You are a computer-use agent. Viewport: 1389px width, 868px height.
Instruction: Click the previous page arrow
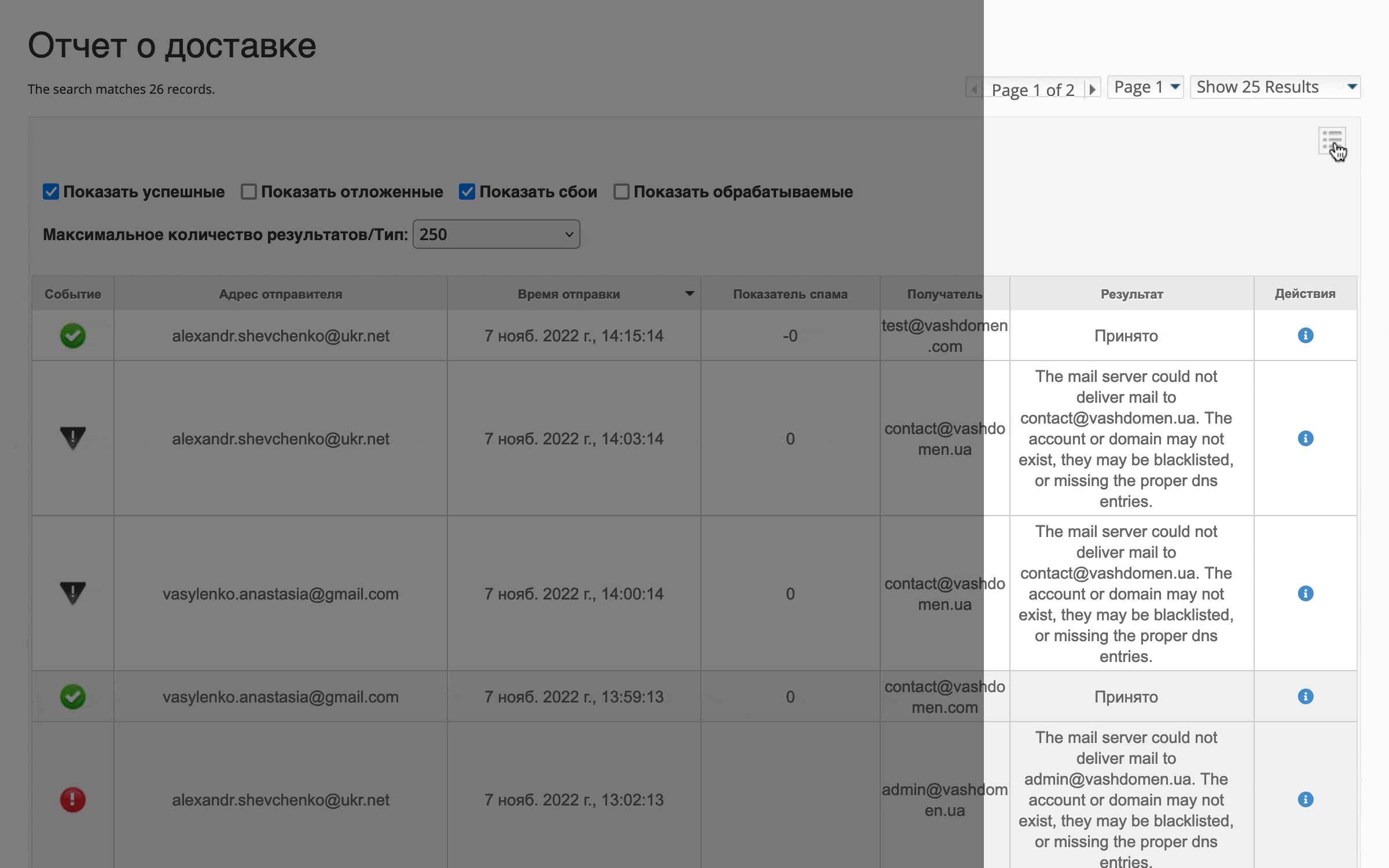click(974, 88)
